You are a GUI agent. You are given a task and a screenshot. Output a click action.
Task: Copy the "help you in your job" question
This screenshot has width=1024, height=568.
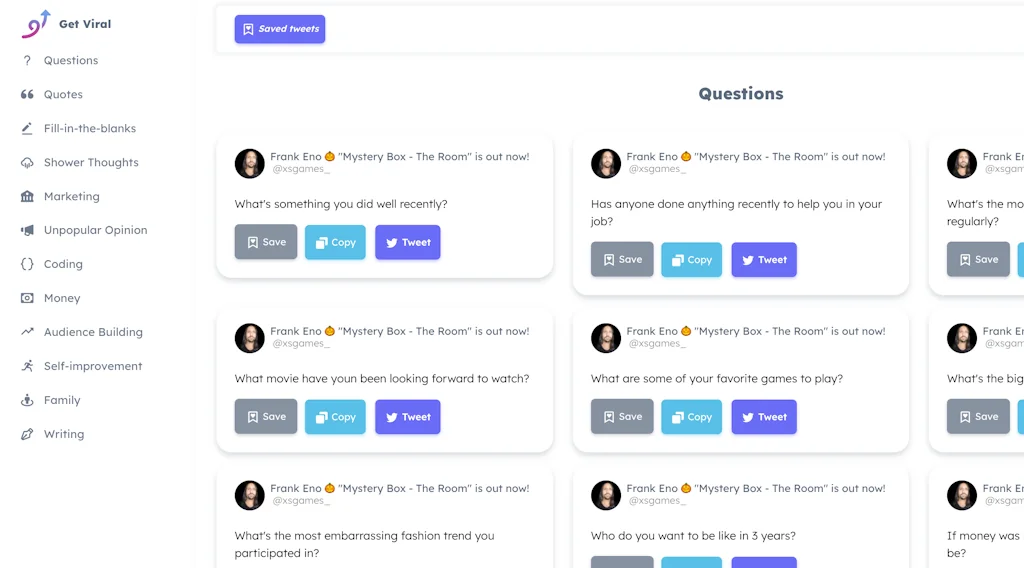pos(691,260)
